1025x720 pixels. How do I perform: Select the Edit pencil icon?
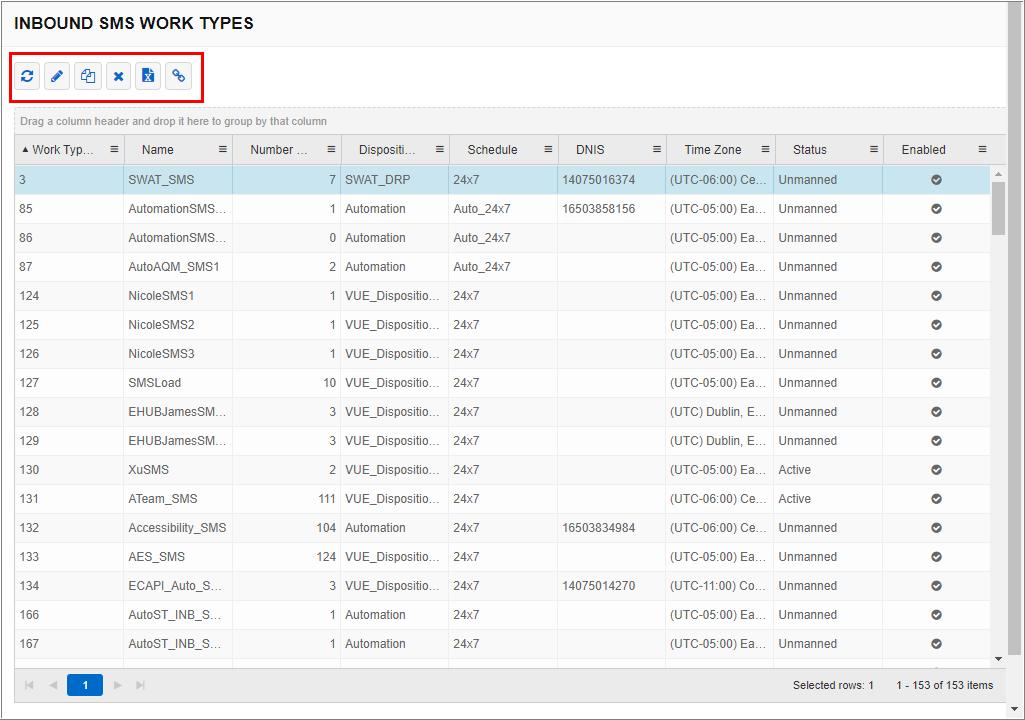(57, 76)
